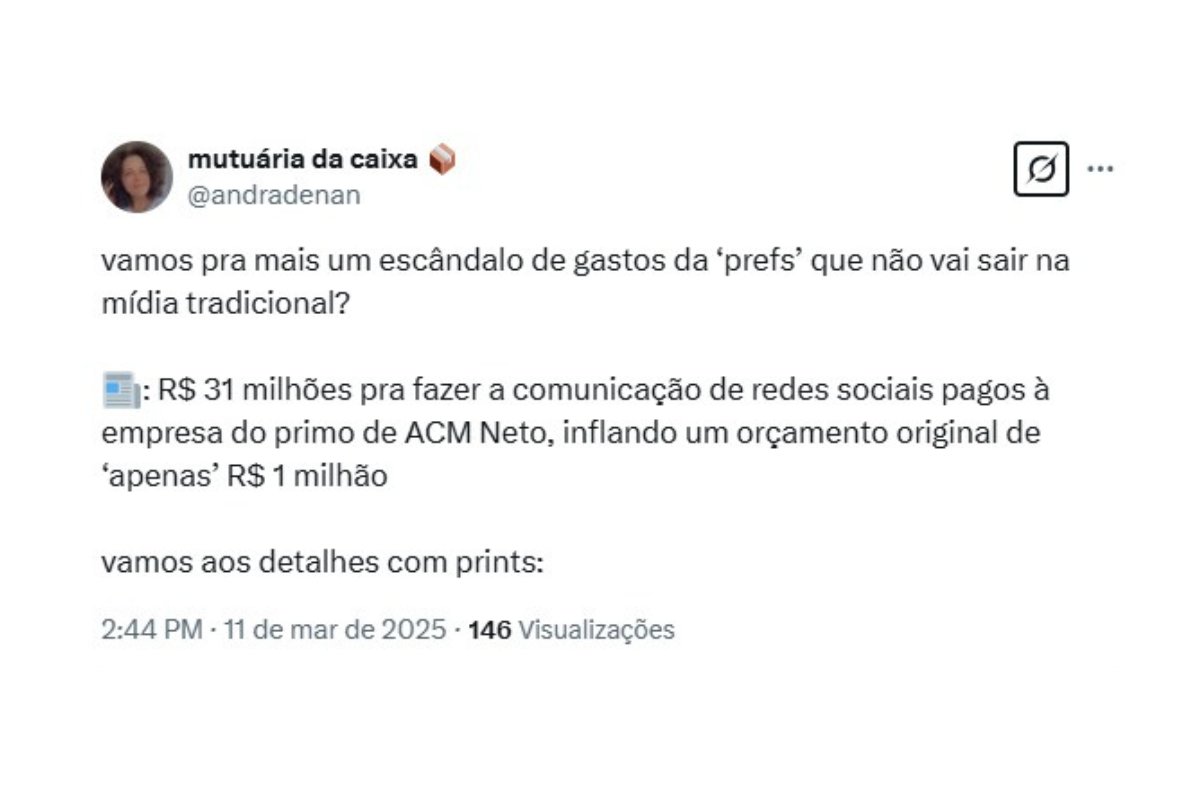The image size is (1200, 800).
Task: Click the 146 view count number
Action: 490,630
